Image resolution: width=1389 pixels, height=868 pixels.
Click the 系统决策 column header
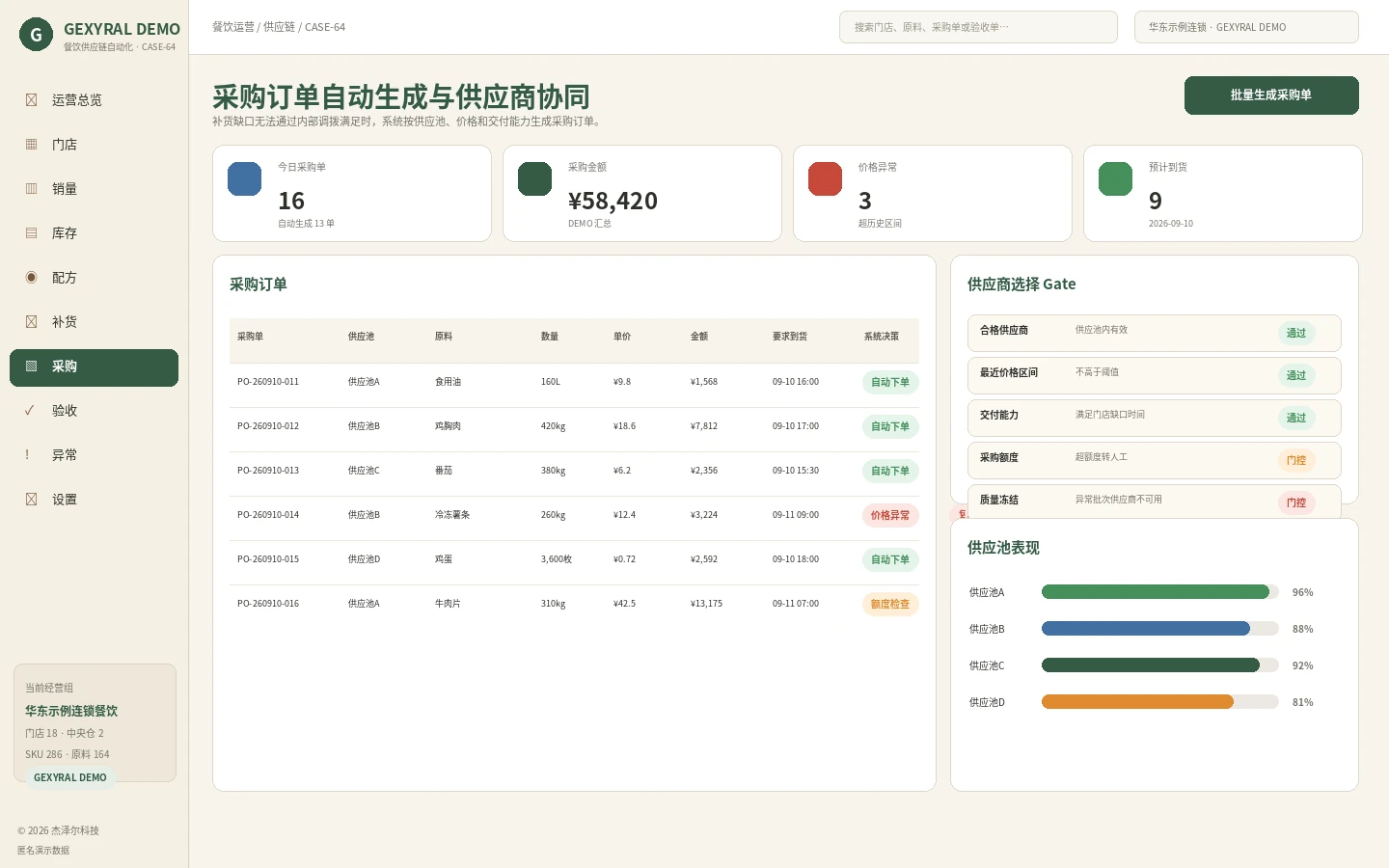coord(882,337)
